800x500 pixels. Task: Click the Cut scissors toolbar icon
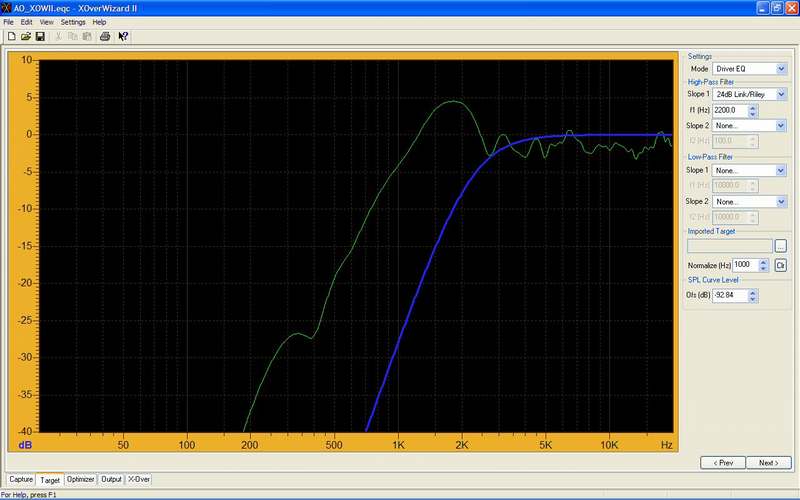[58, 36]
